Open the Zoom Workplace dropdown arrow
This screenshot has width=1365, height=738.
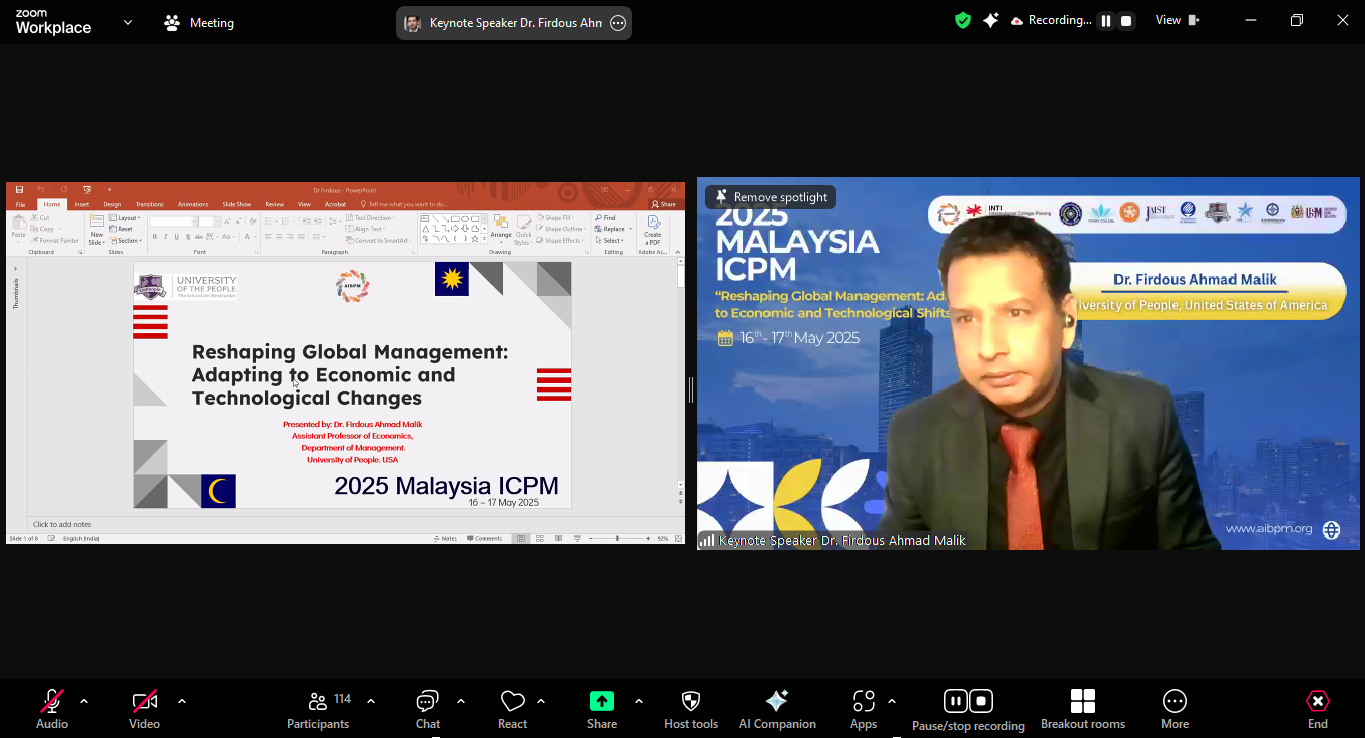tap(128, 22)
